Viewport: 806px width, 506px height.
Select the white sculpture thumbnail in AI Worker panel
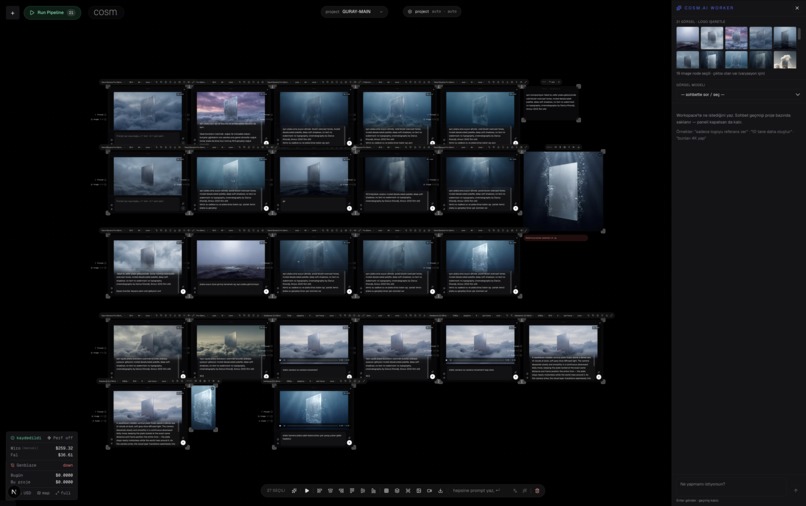click(x=784, y=60)
